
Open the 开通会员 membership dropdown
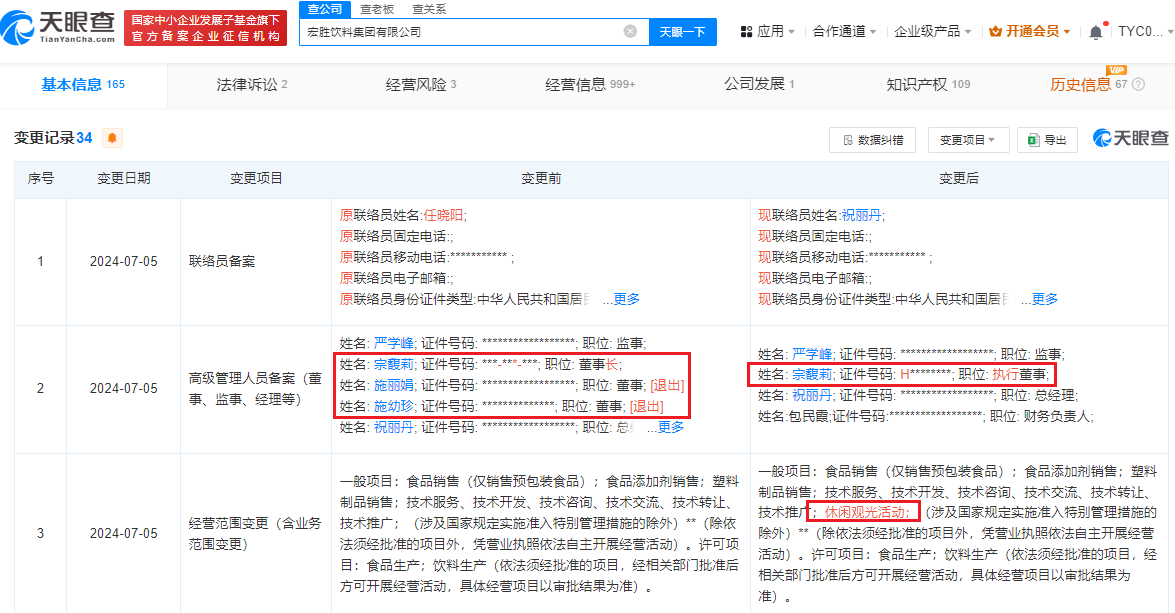1030,31
